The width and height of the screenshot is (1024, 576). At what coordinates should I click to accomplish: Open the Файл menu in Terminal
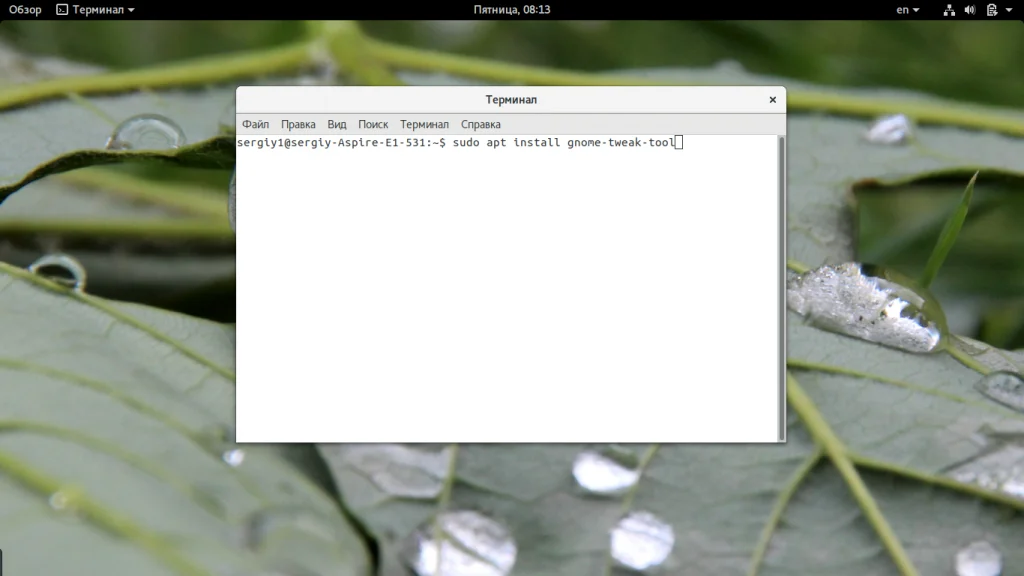click(255, 124)
